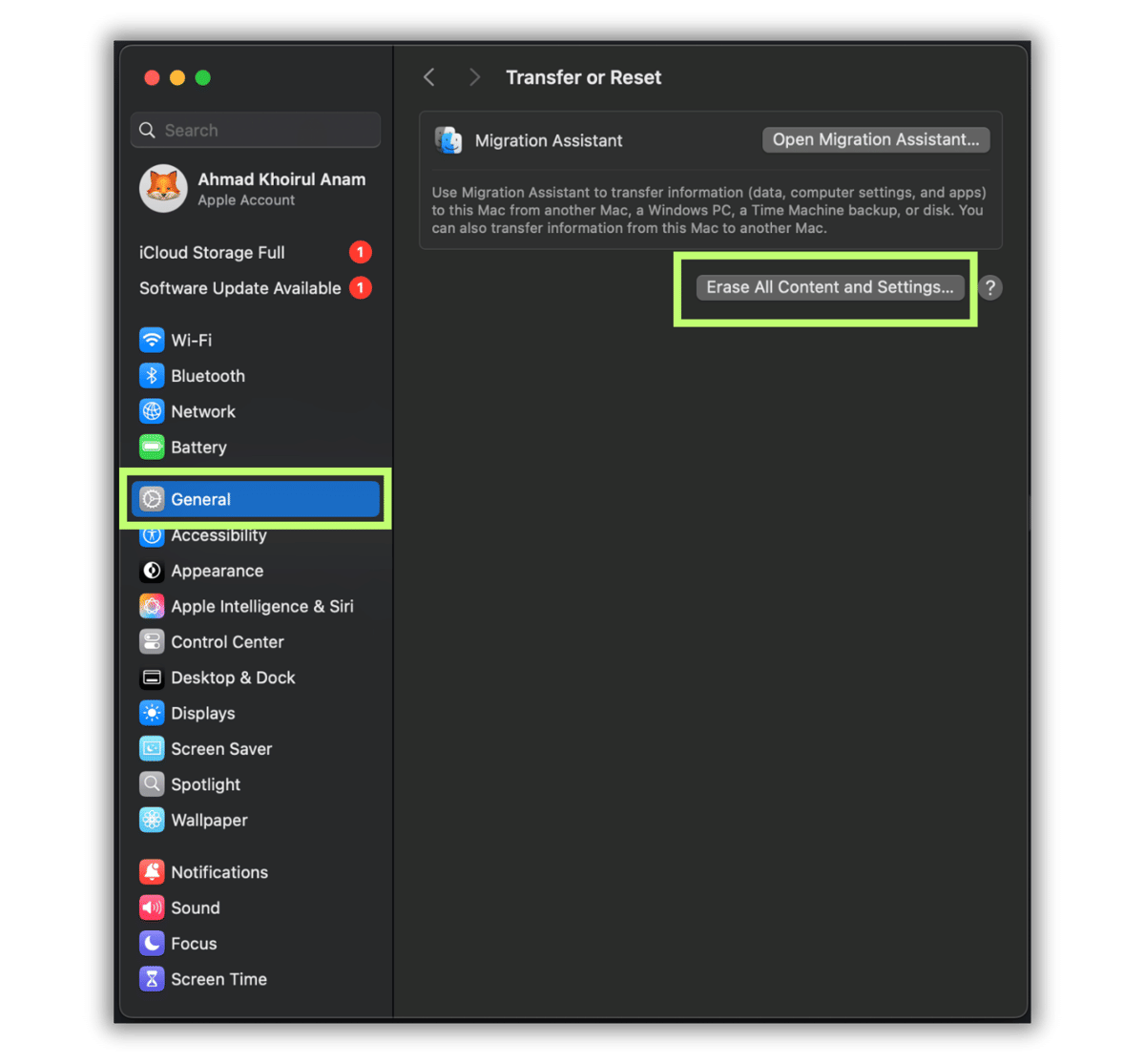Go back with the left chevron
The image size is (1145, 1064).
coord(429,77)
